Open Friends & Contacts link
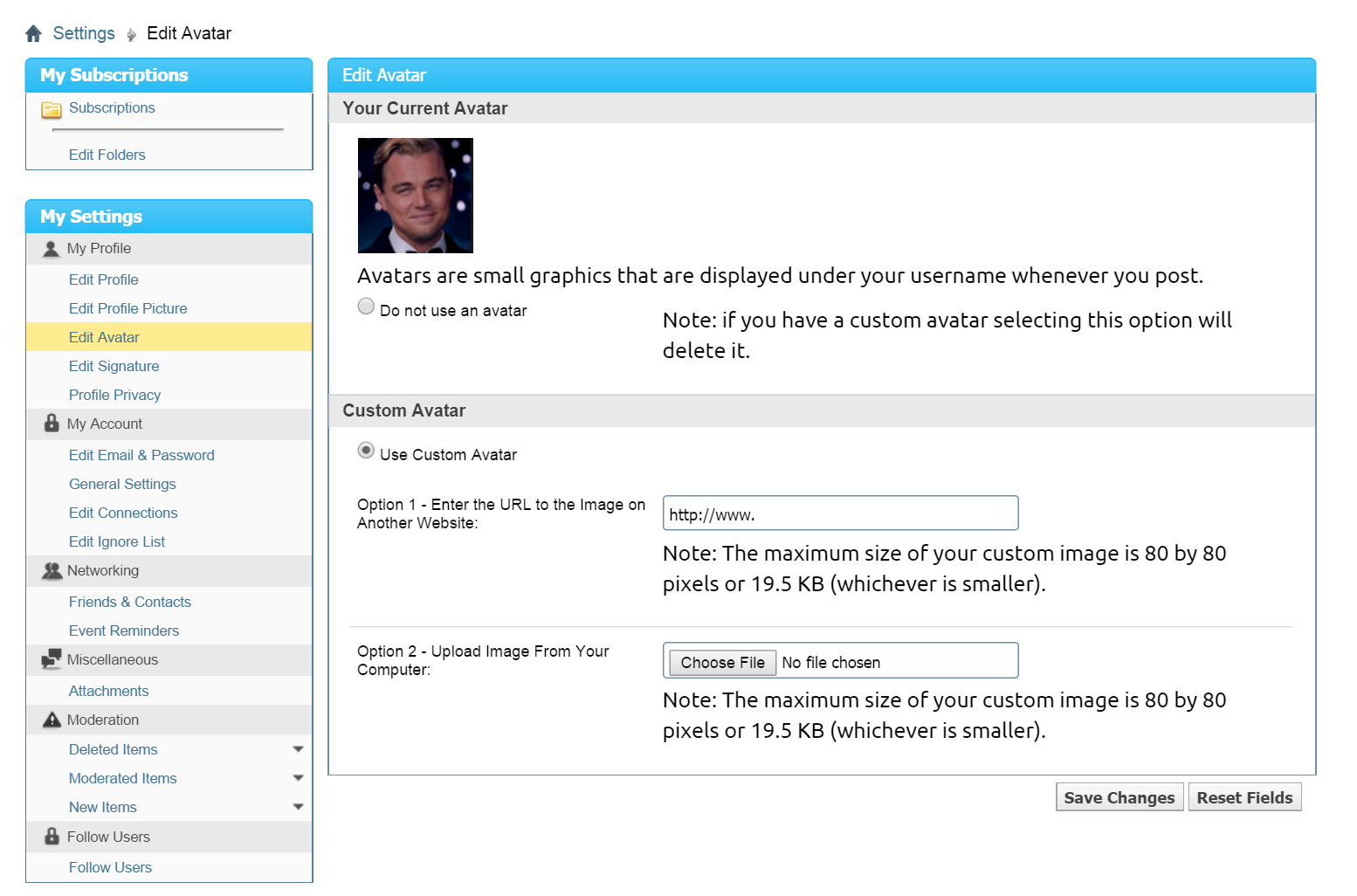 (130, 602)
